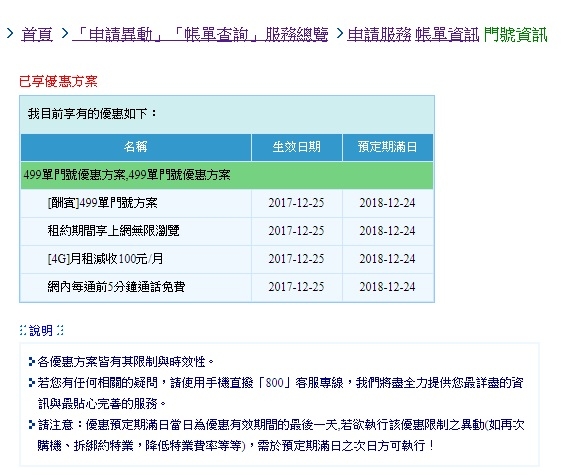The height and width of the screenshot is (475, 567).
Task: Click the note mentioning 「800」客服專線
Action: (280, 393)
